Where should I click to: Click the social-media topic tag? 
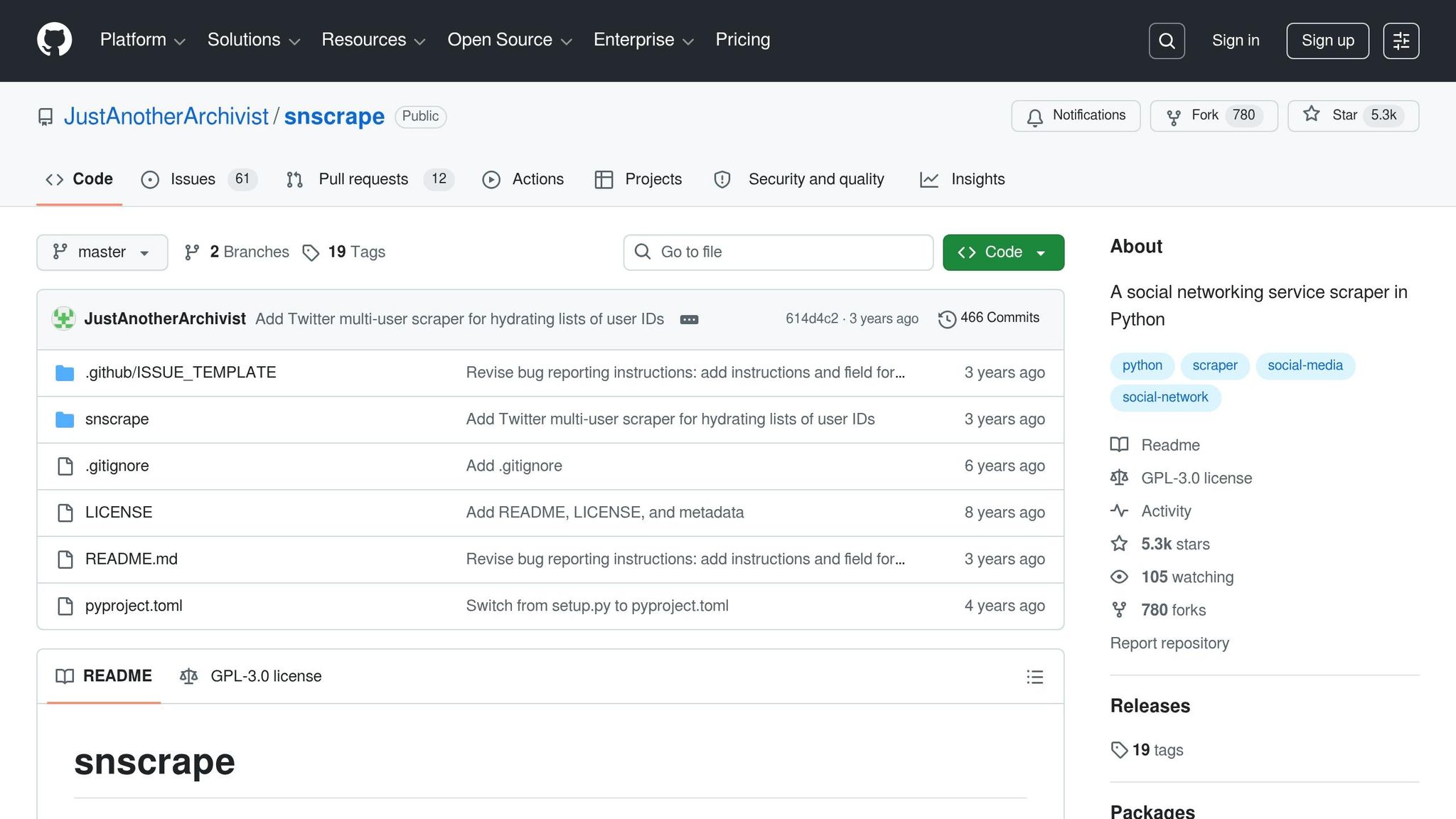click(1305, 365)
